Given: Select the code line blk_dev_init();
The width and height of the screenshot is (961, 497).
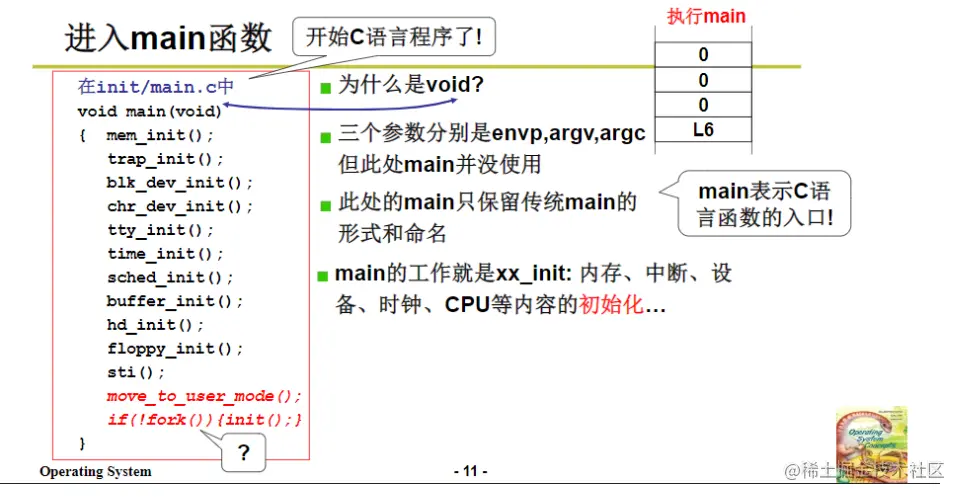Looking at the screenshot, I should pos(180,183).
